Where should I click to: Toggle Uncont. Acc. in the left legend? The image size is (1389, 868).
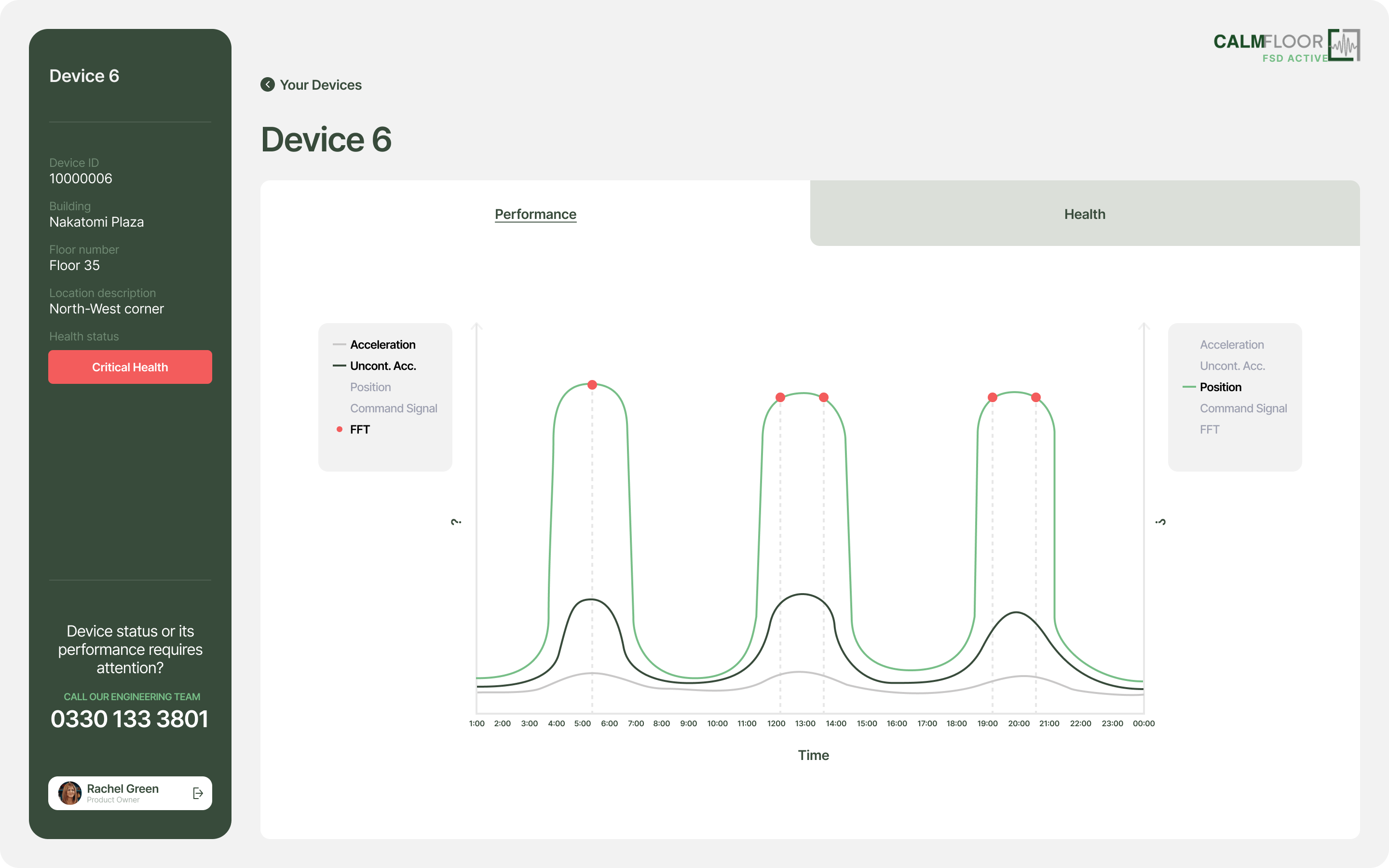[383, 366]
